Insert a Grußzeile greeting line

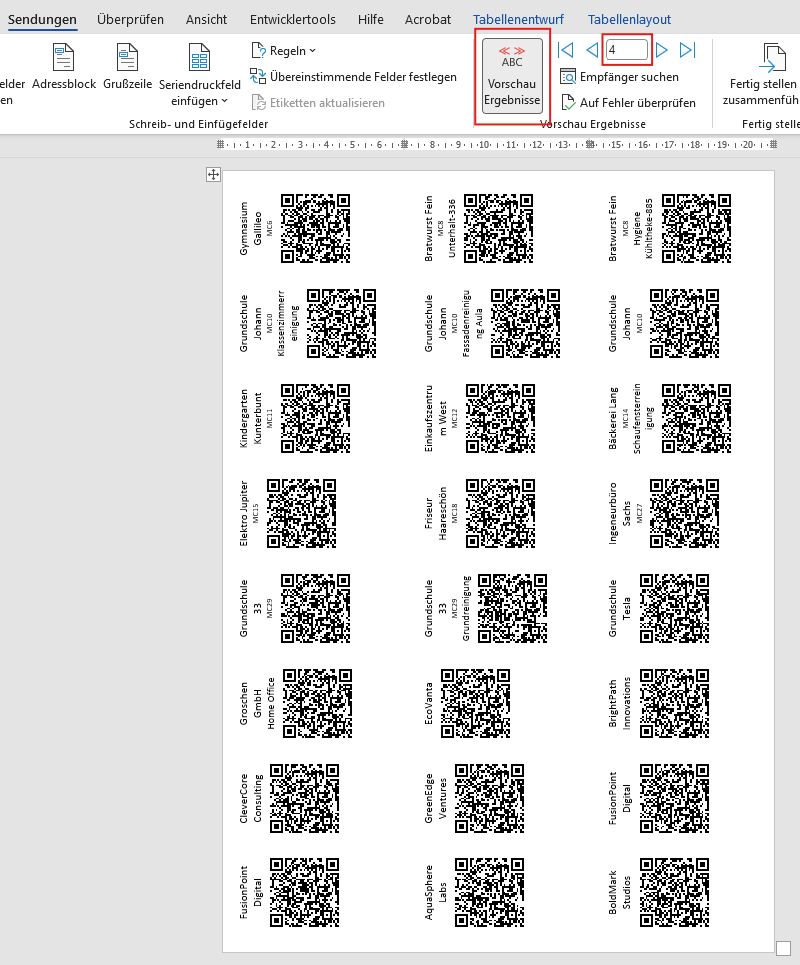pos(127,58)
